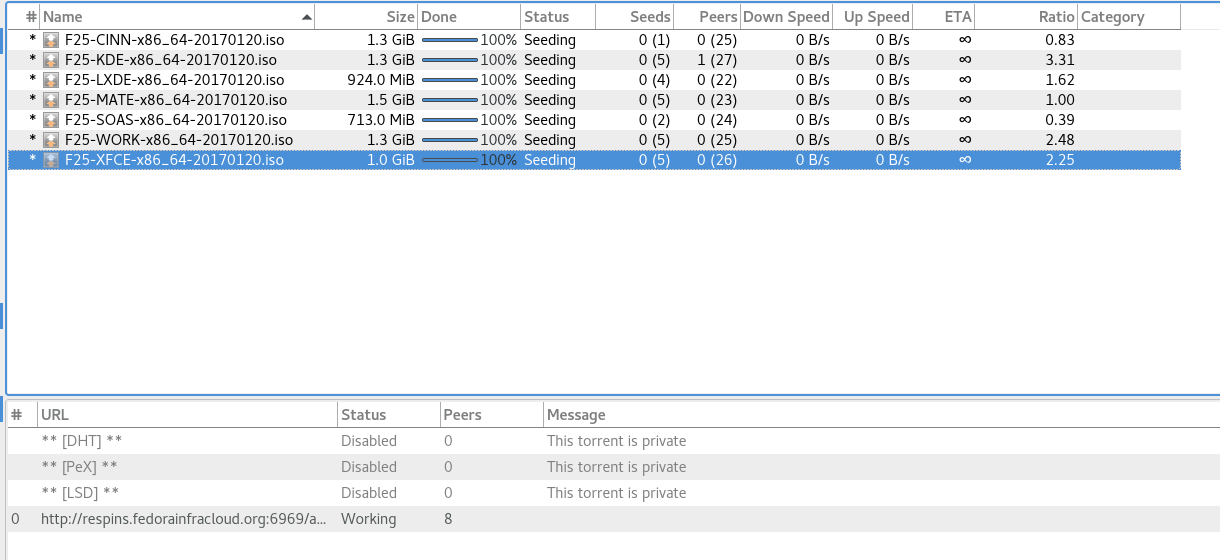Sort torrents by Peers column header
1220x560 pixels.
click(707, 17)
